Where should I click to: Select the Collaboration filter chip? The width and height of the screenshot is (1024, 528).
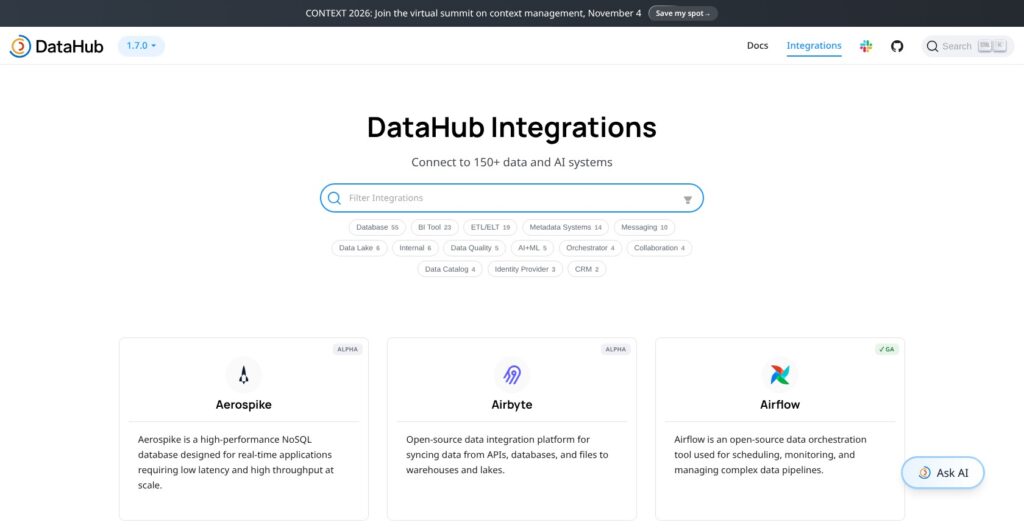point(660,248)
